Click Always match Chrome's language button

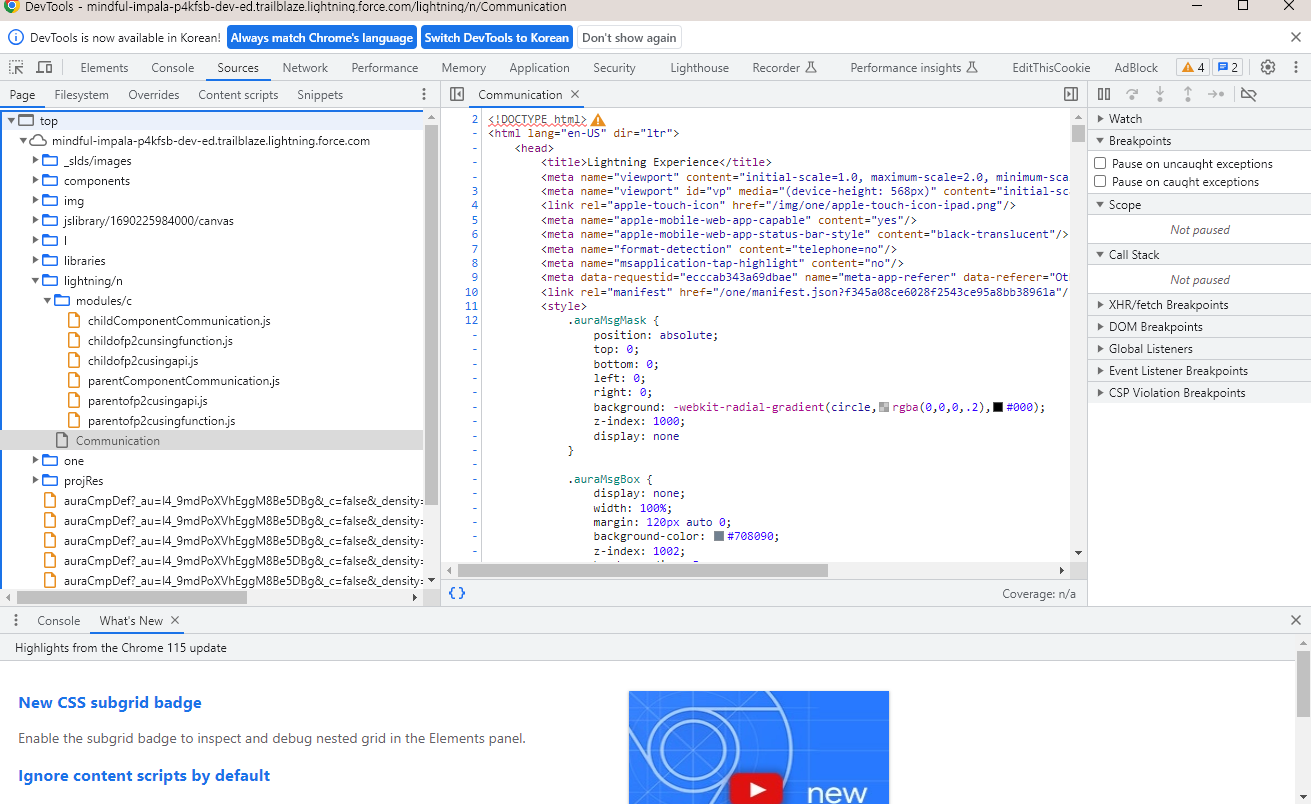pyautogui.click(x=321, y=38)
